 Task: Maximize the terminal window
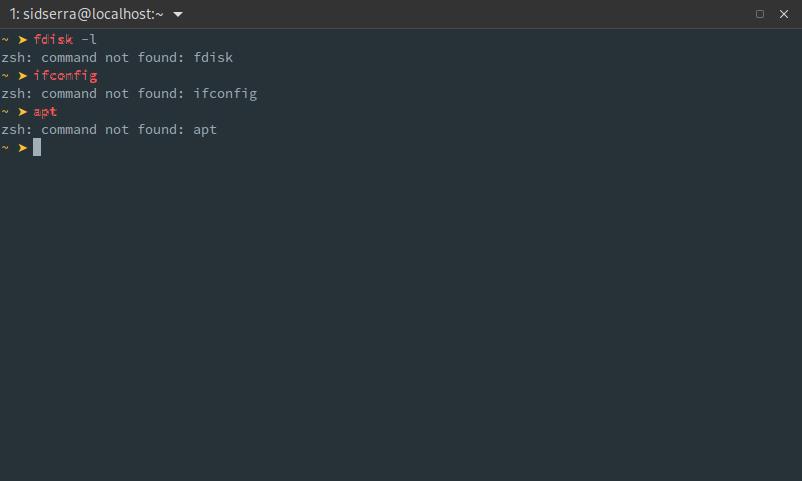760,14
